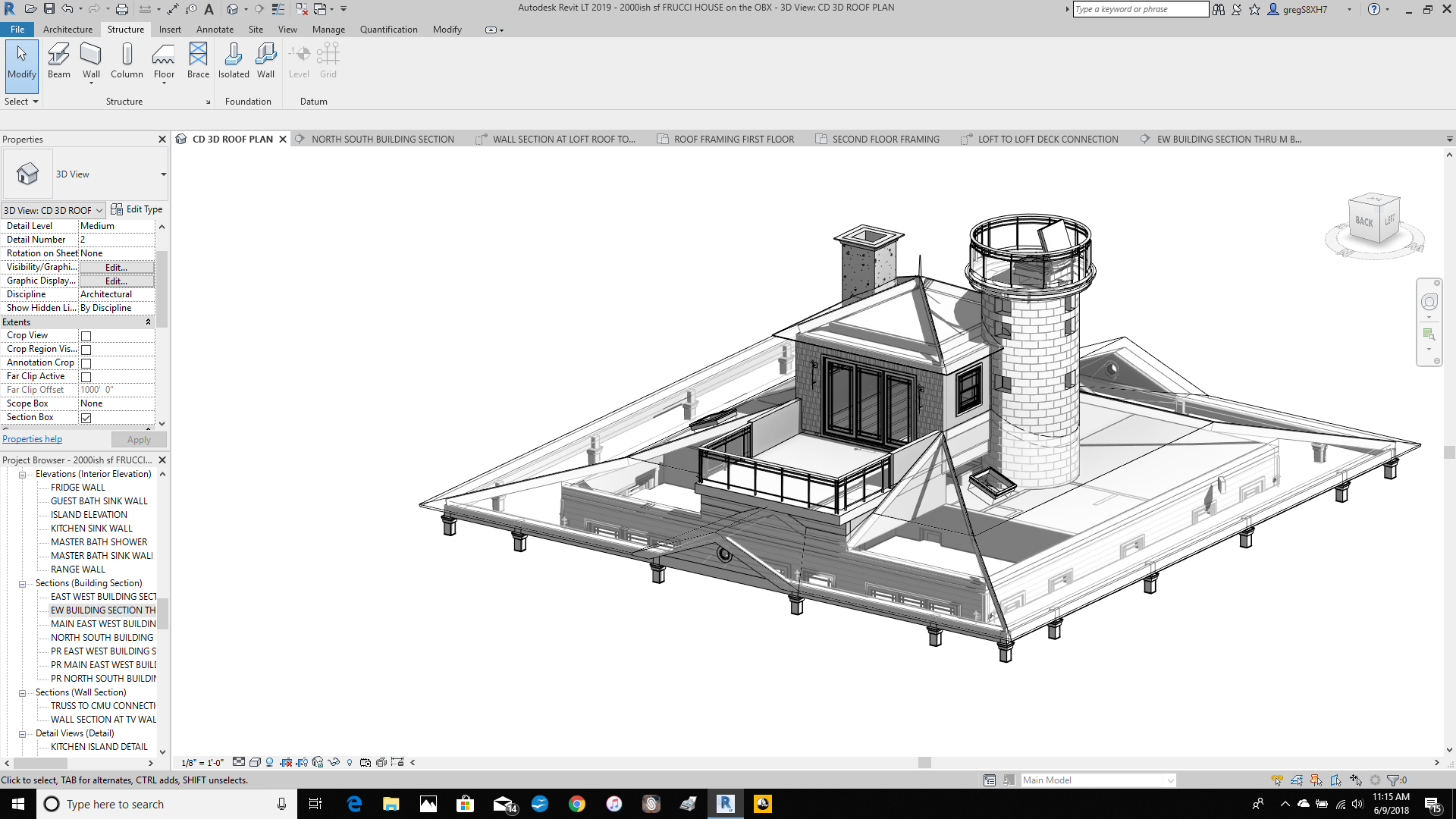Open the Architecture ribbon tab
Viewport: 1456px width, 819px height.
(x=67, y=30)
